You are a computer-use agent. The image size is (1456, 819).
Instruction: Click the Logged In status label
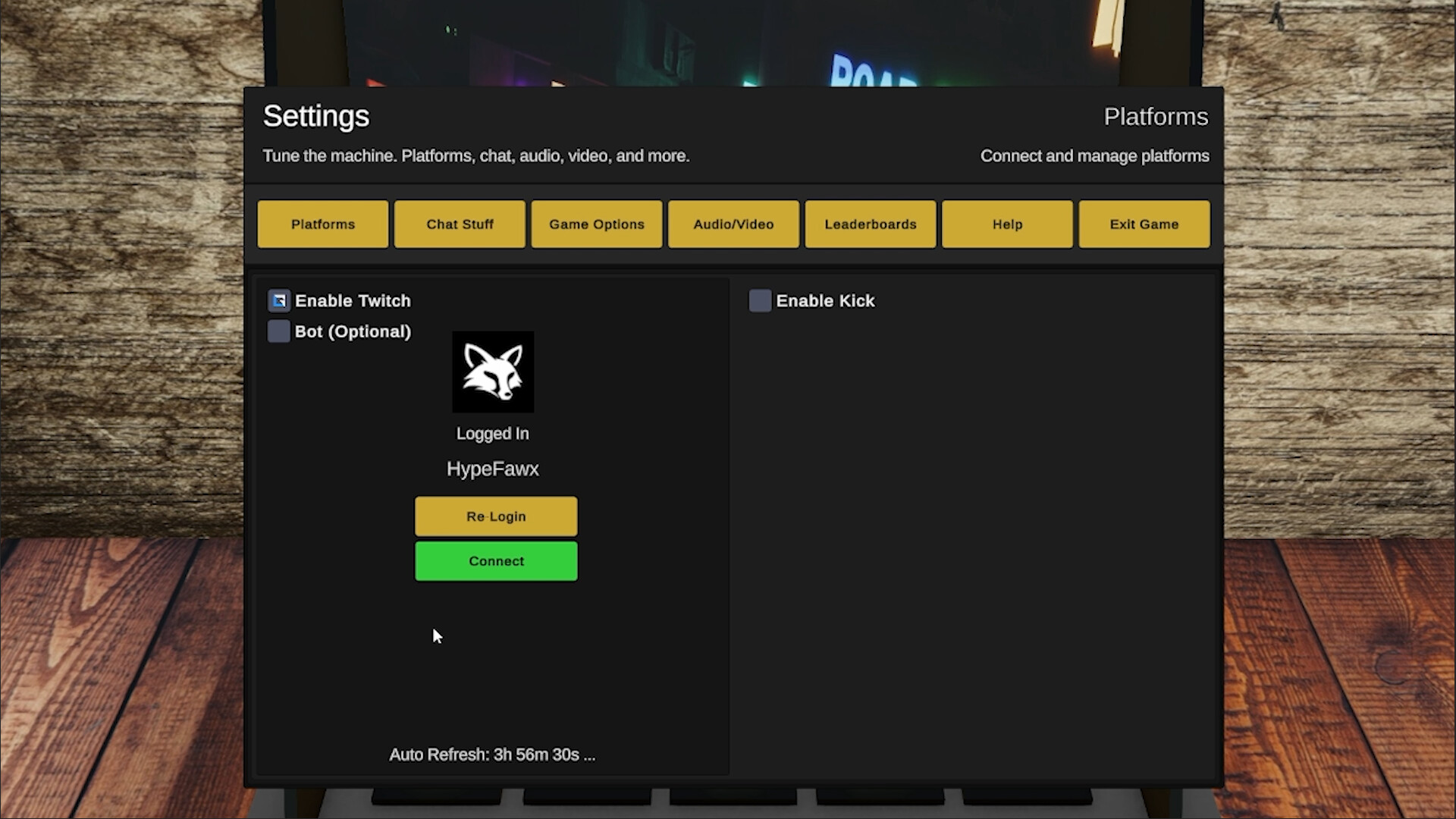(493, 434)
